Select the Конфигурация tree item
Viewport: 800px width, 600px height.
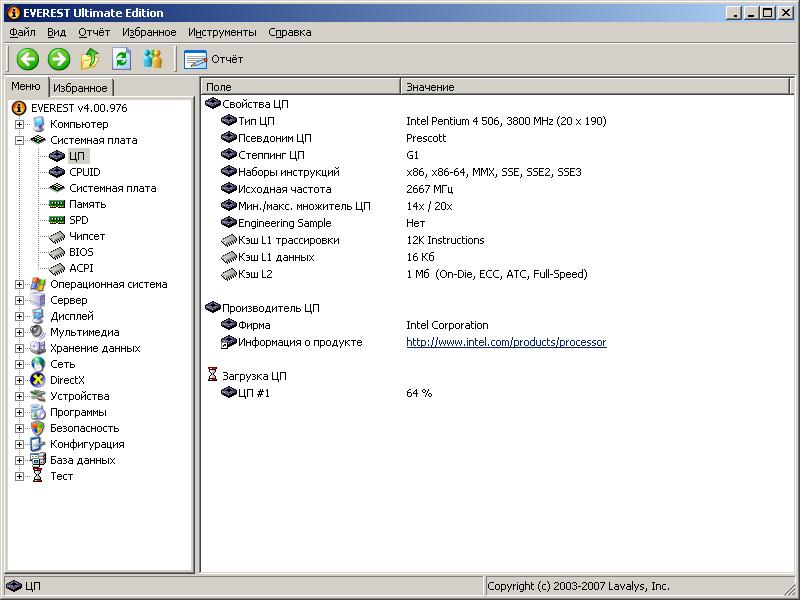point(87,444)
